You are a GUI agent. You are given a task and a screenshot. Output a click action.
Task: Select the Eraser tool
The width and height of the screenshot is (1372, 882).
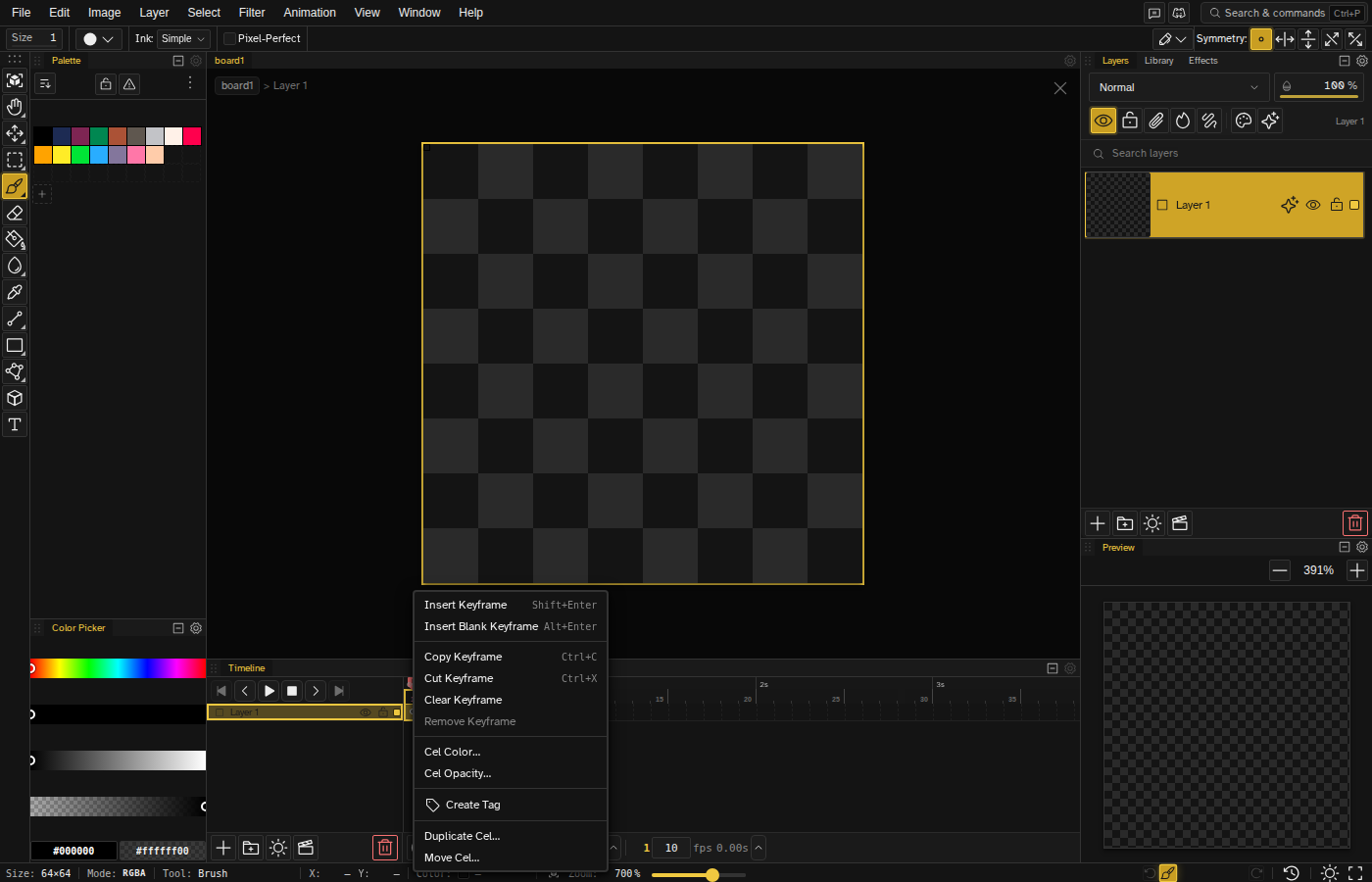[x=15, y=213]
